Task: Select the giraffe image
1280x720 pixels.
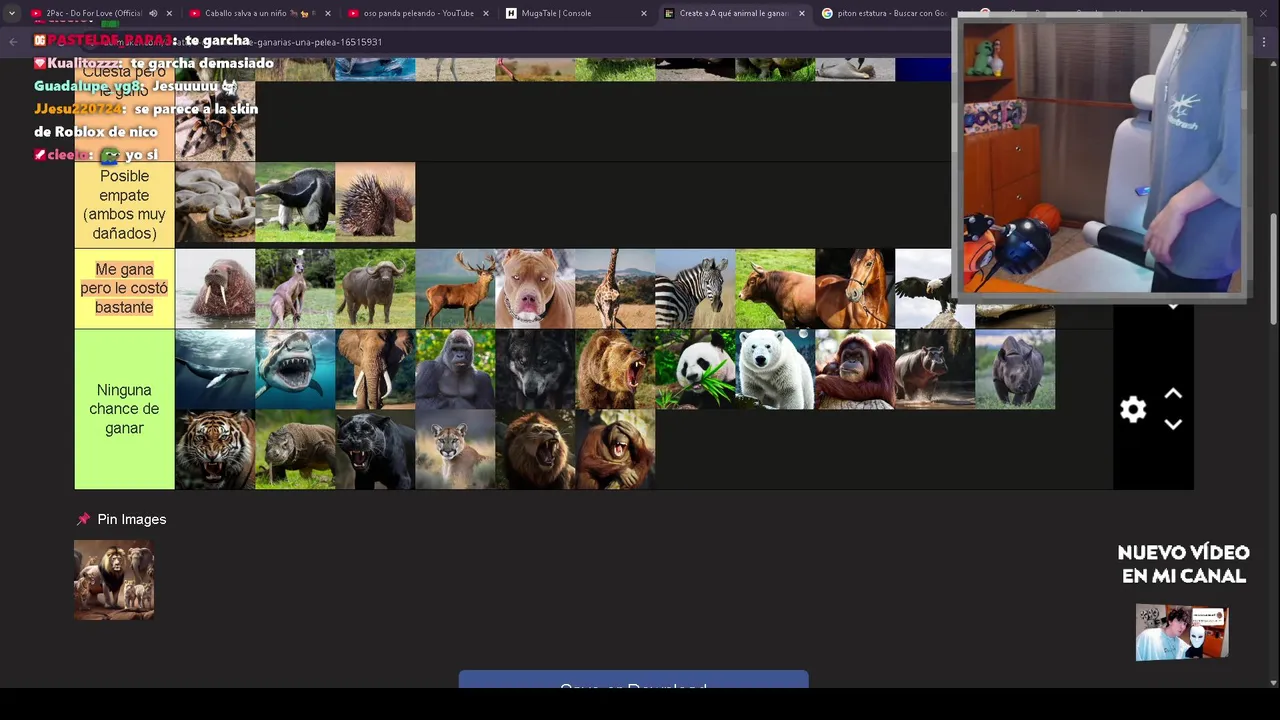Action: coord(615,288)
